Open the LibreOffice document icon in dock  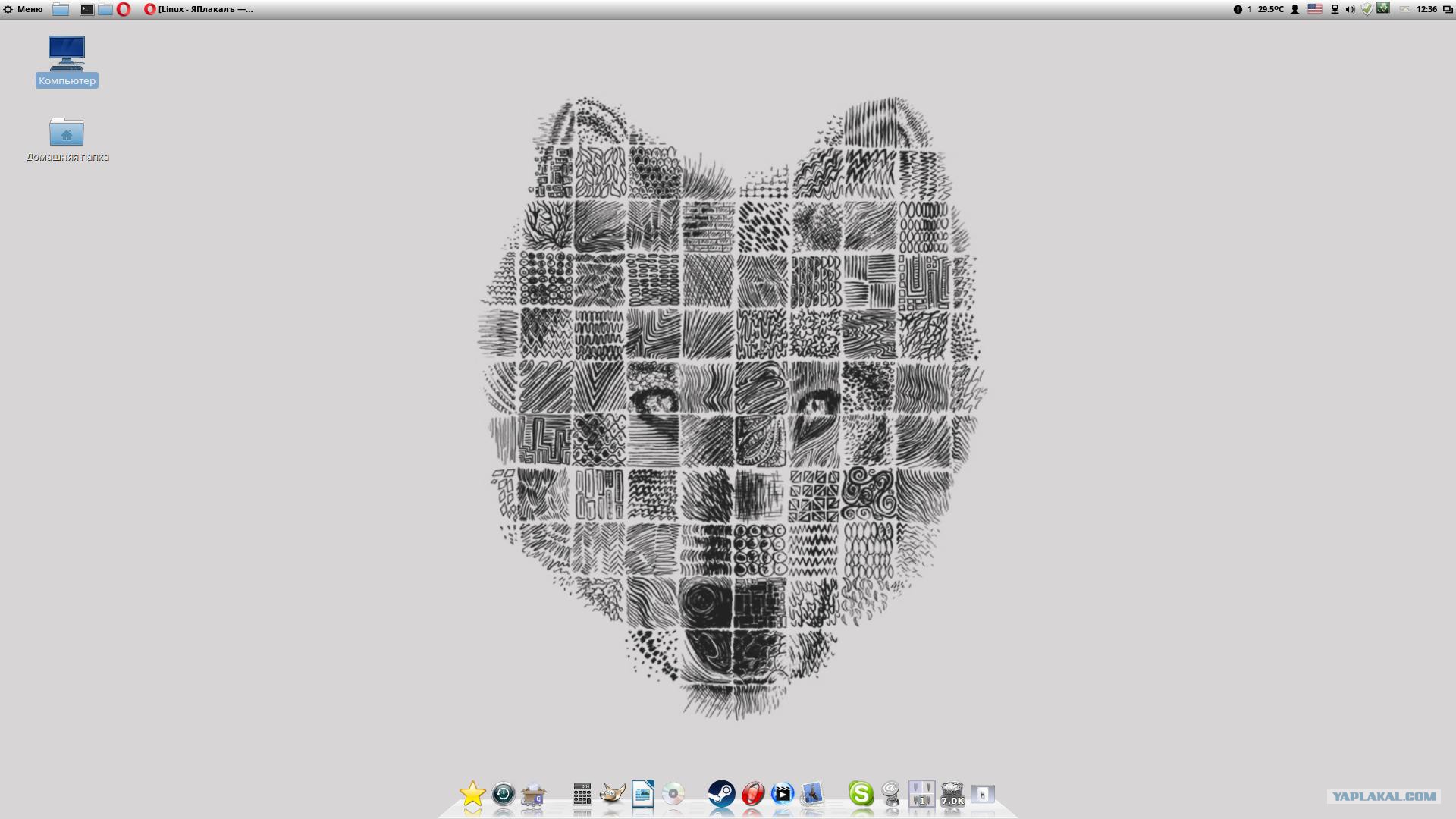pyautogui.click(x=643, y=794)
